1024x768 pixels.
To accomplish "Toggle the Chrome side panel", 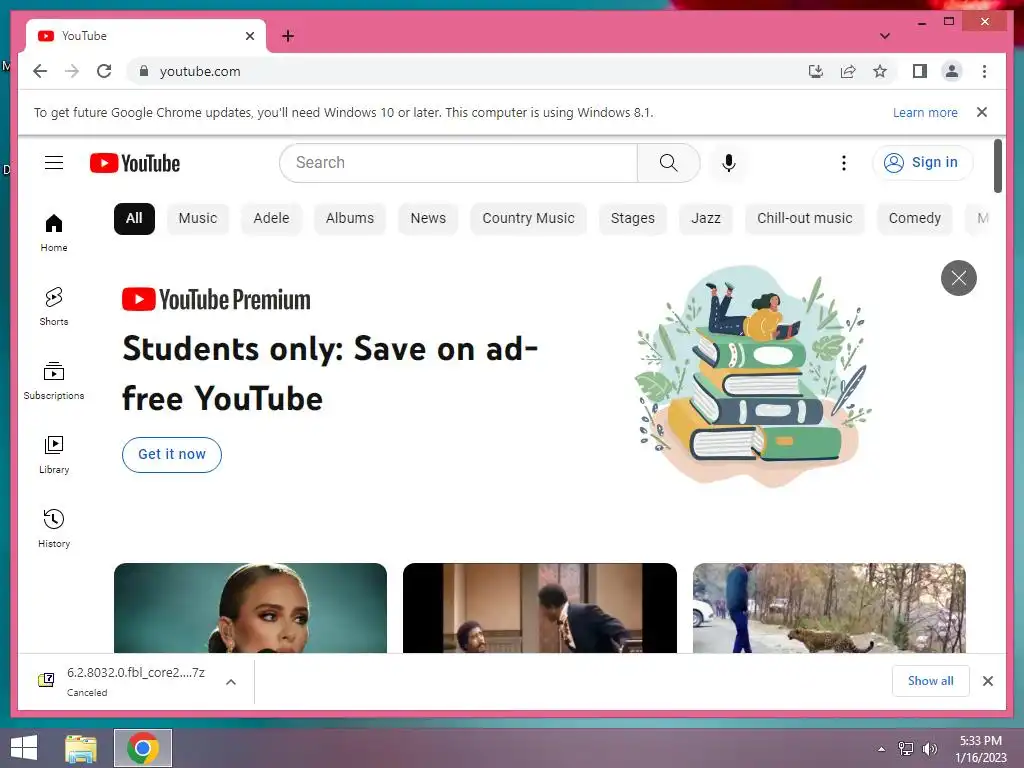I will [920, 71].
